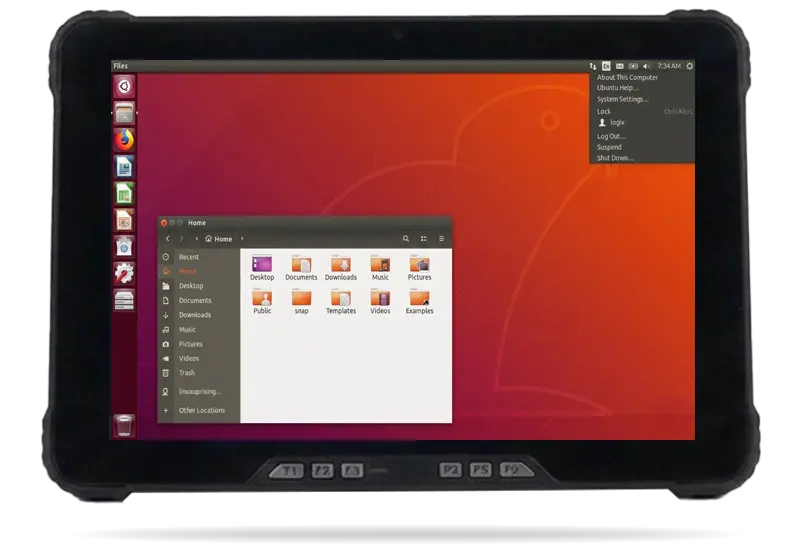Click the Log Out menu entry

point(611,136)
